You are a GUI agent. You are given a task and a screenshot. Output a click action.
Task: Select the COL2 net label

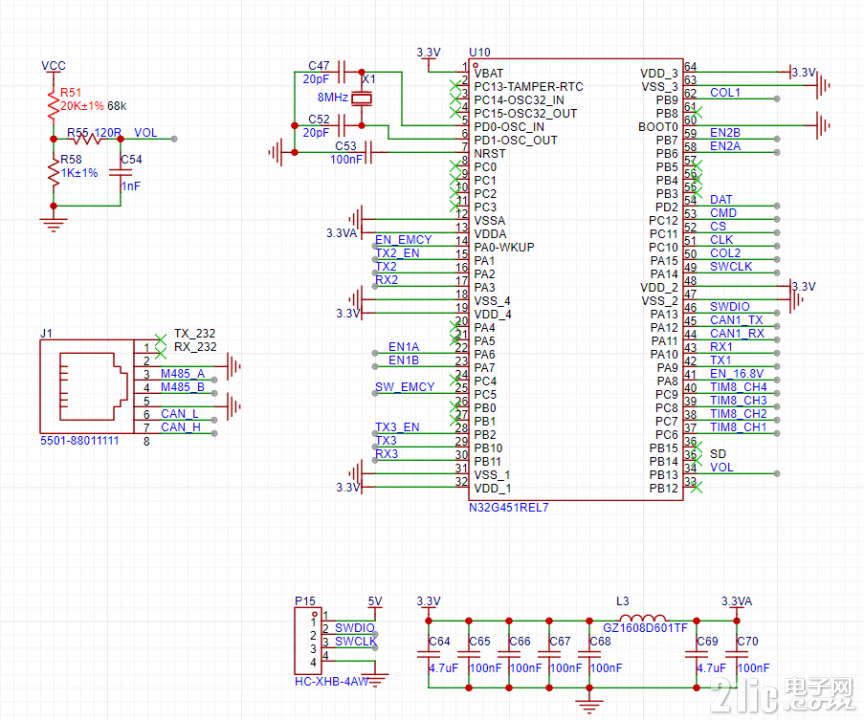tap(725, 253)
